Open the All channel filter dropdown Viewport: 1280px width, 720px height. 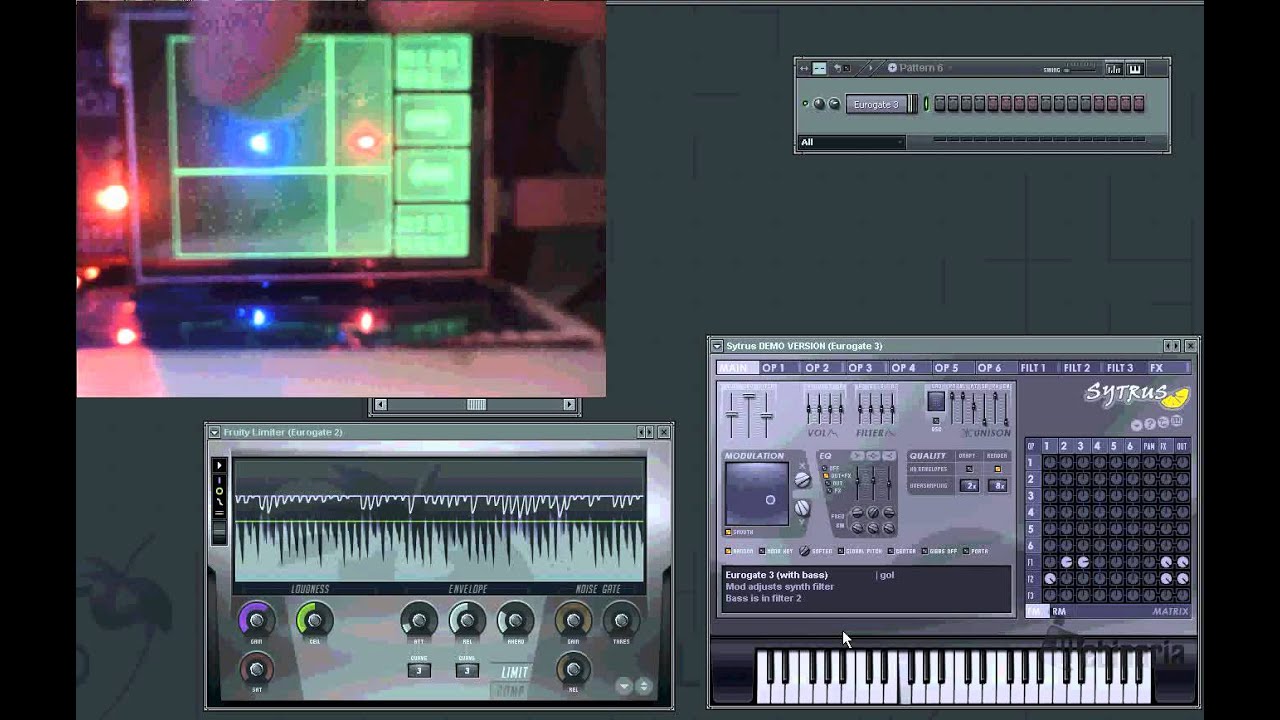tap(852, 142)
